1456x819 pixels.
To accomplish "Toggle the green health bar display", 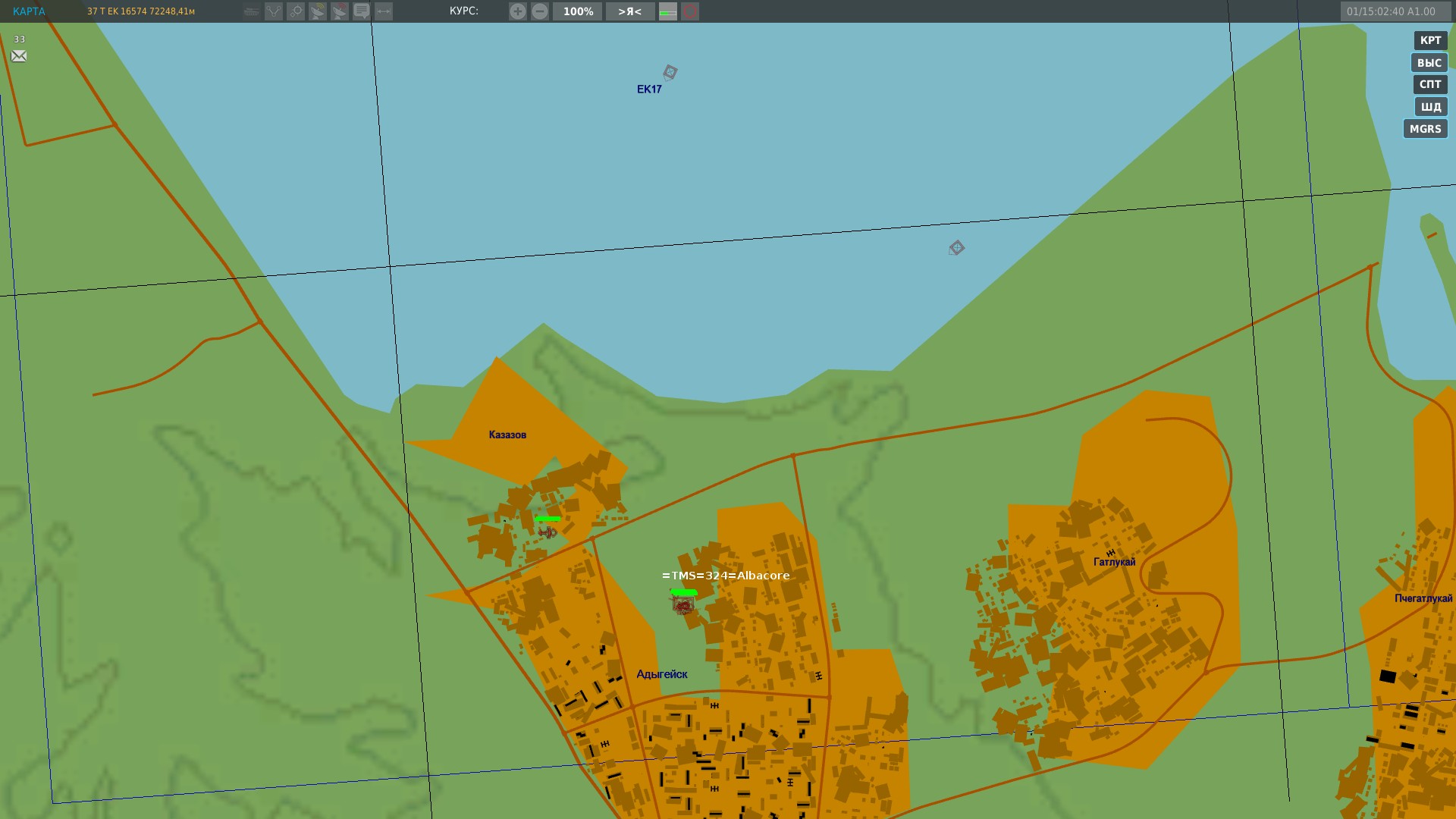I will click(x=668, y=11).
